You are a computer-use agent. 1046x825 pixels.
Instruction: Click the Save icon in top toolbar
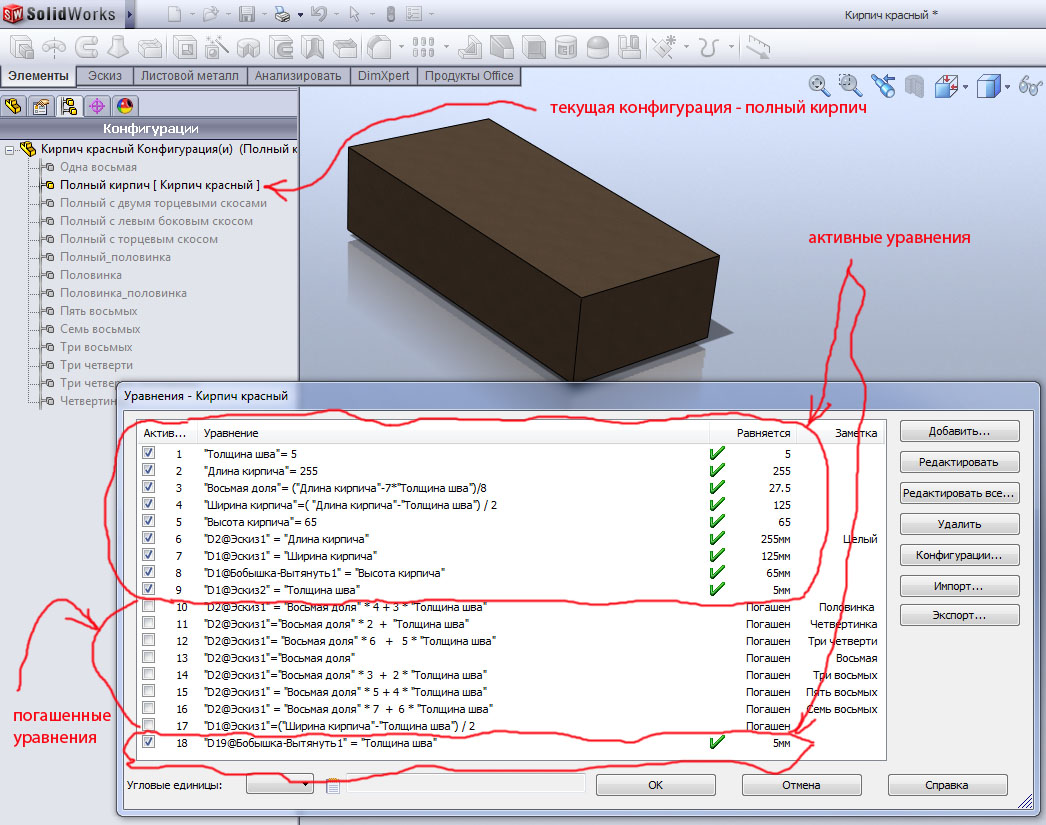pyautogui.click(x=247, y=15)
